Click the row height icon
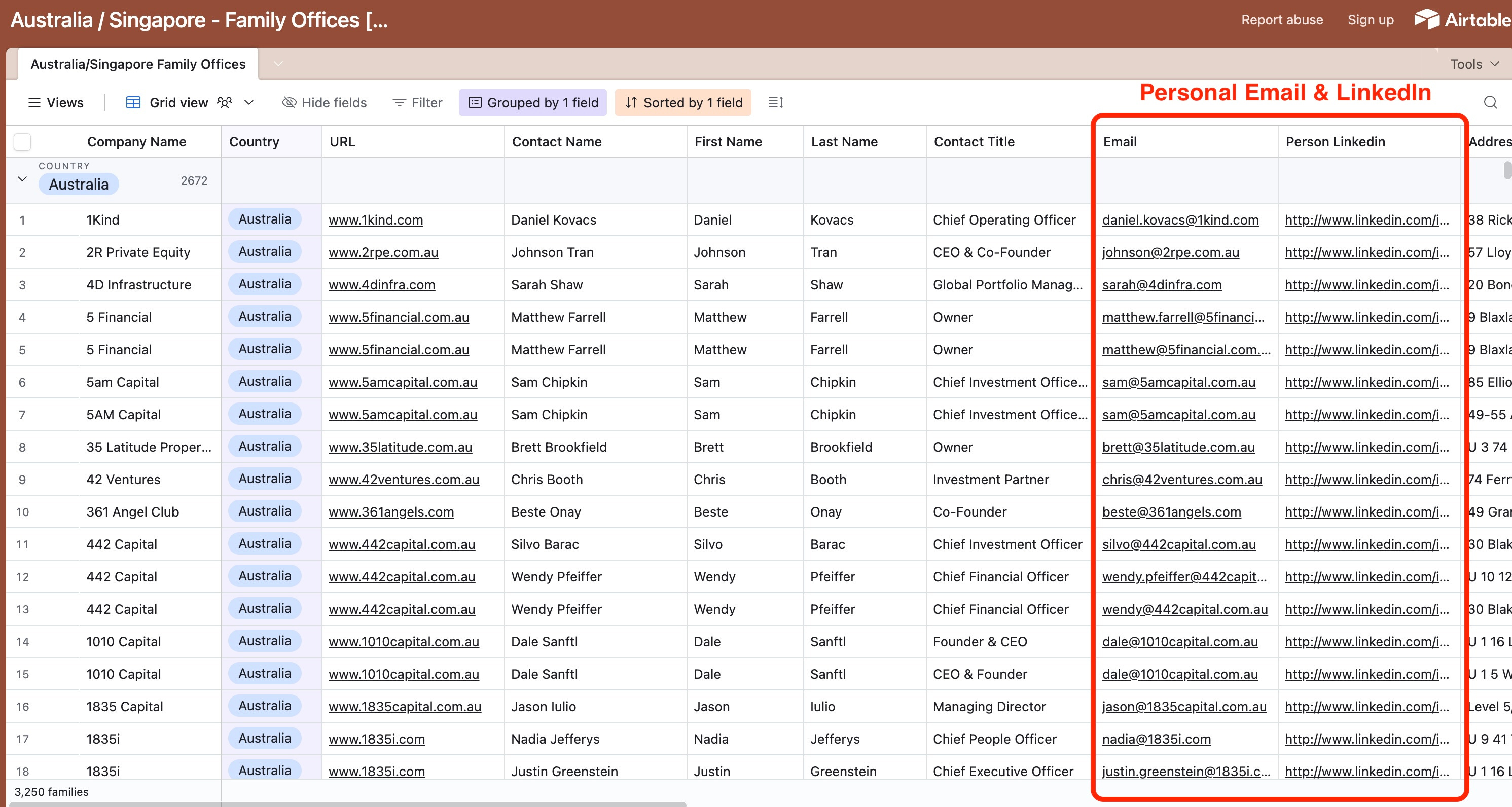This screenshot has height=807, width=1512. point(775,103)
